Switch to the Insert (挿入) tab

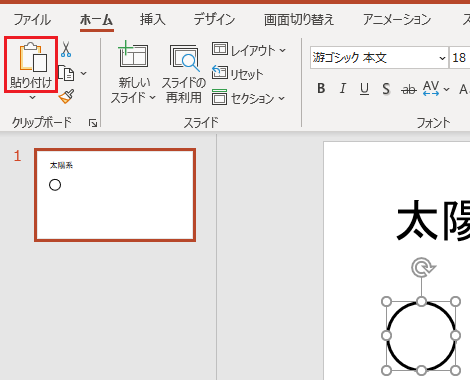(x=152, y=20)
